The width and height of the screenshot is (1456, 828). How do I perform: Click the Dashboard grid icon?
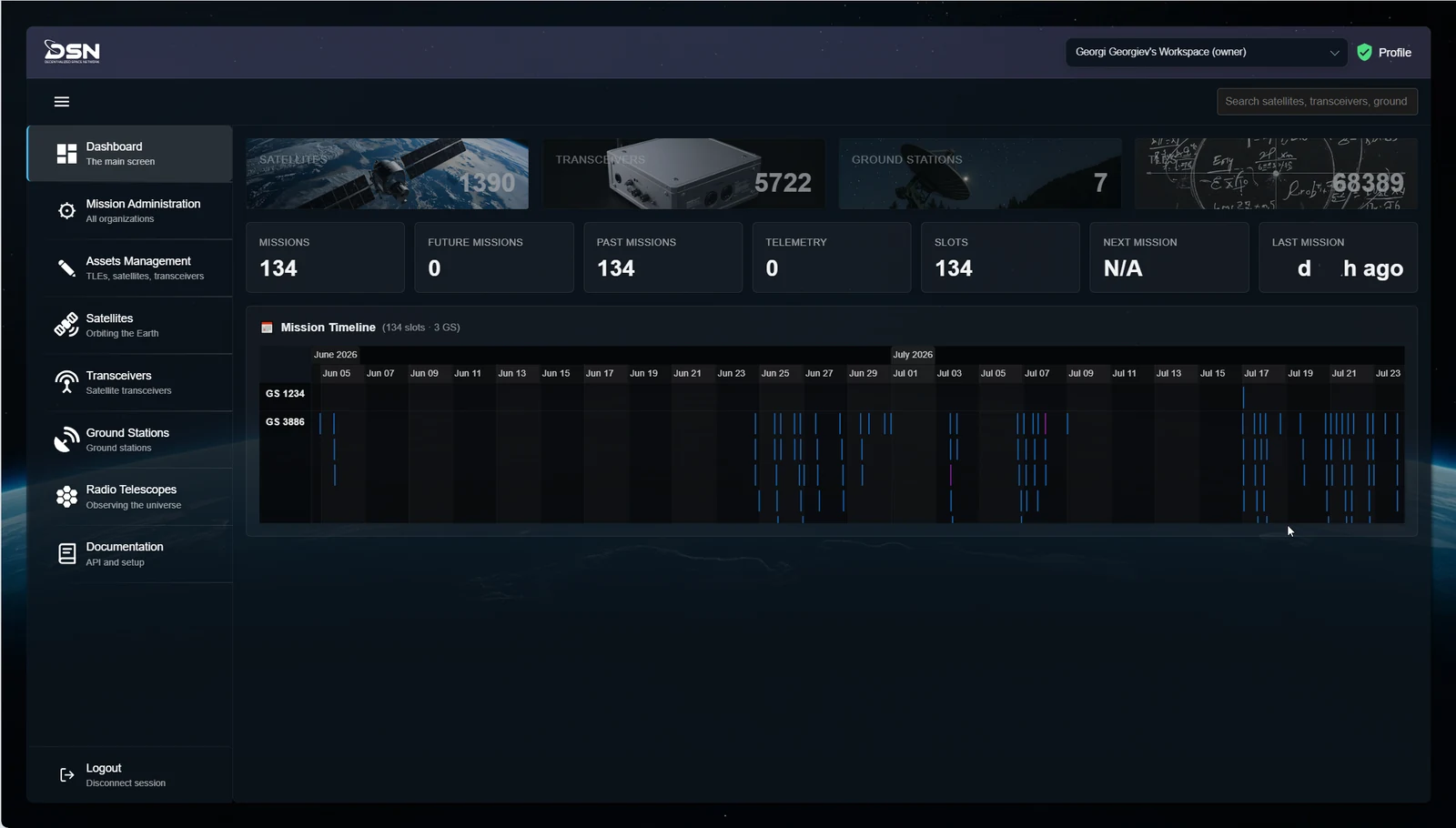66,154
